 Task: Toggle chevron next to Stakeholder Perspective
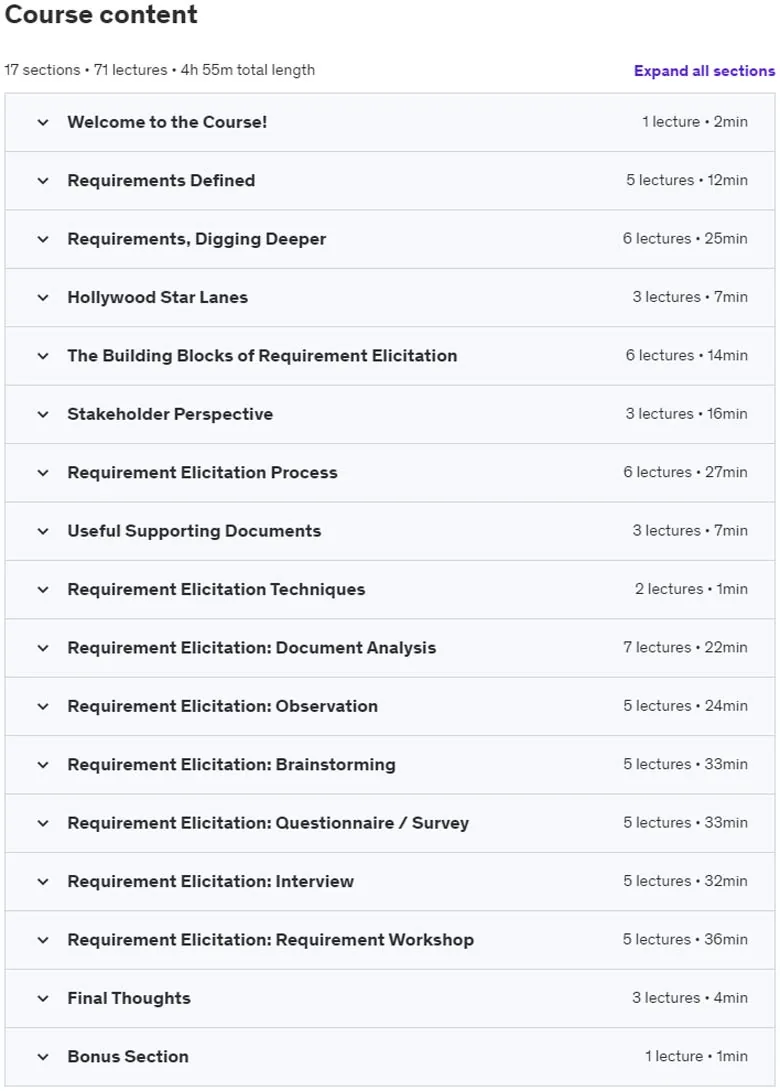tap(43, 415)
